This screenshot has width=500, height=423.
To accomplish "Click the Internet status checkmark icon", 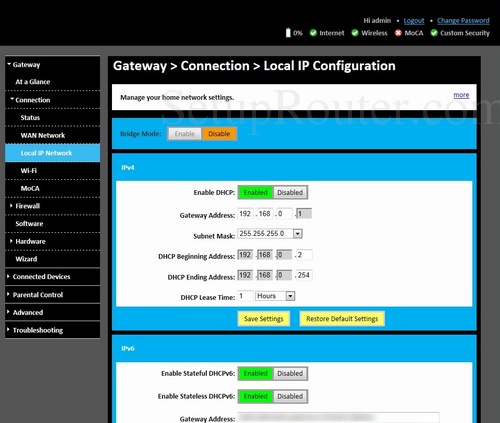I will pyautogui.click(x=313, y=33).
